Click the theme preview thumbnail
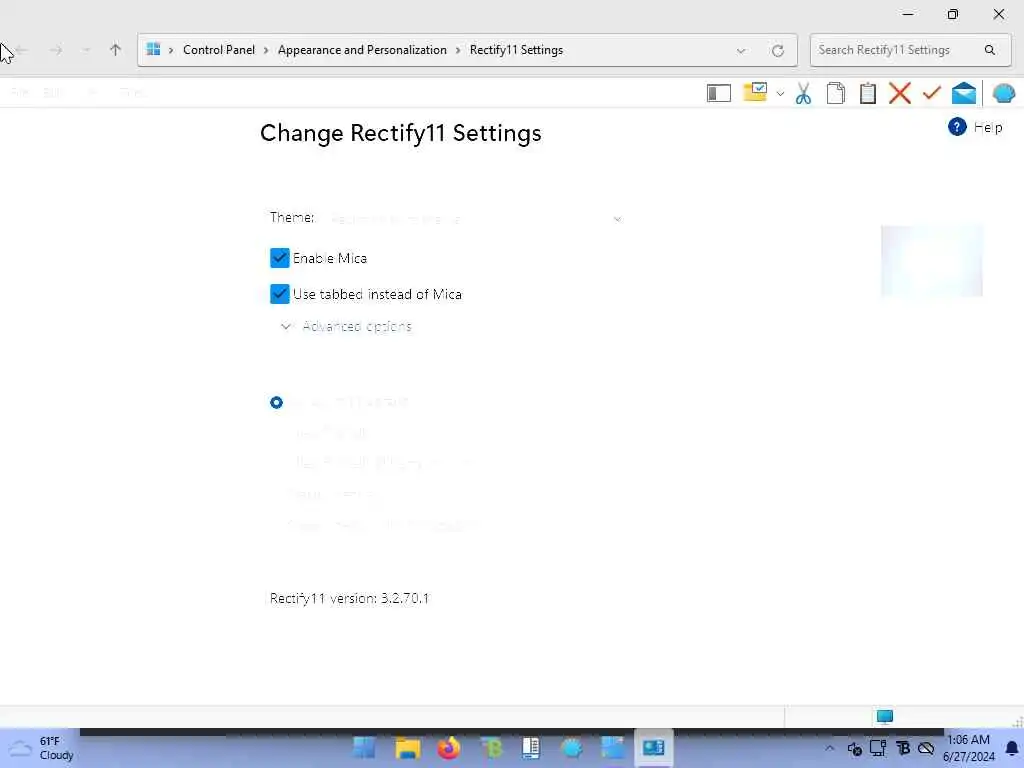Screen dimensions: 1024x768 pos(931,261)
